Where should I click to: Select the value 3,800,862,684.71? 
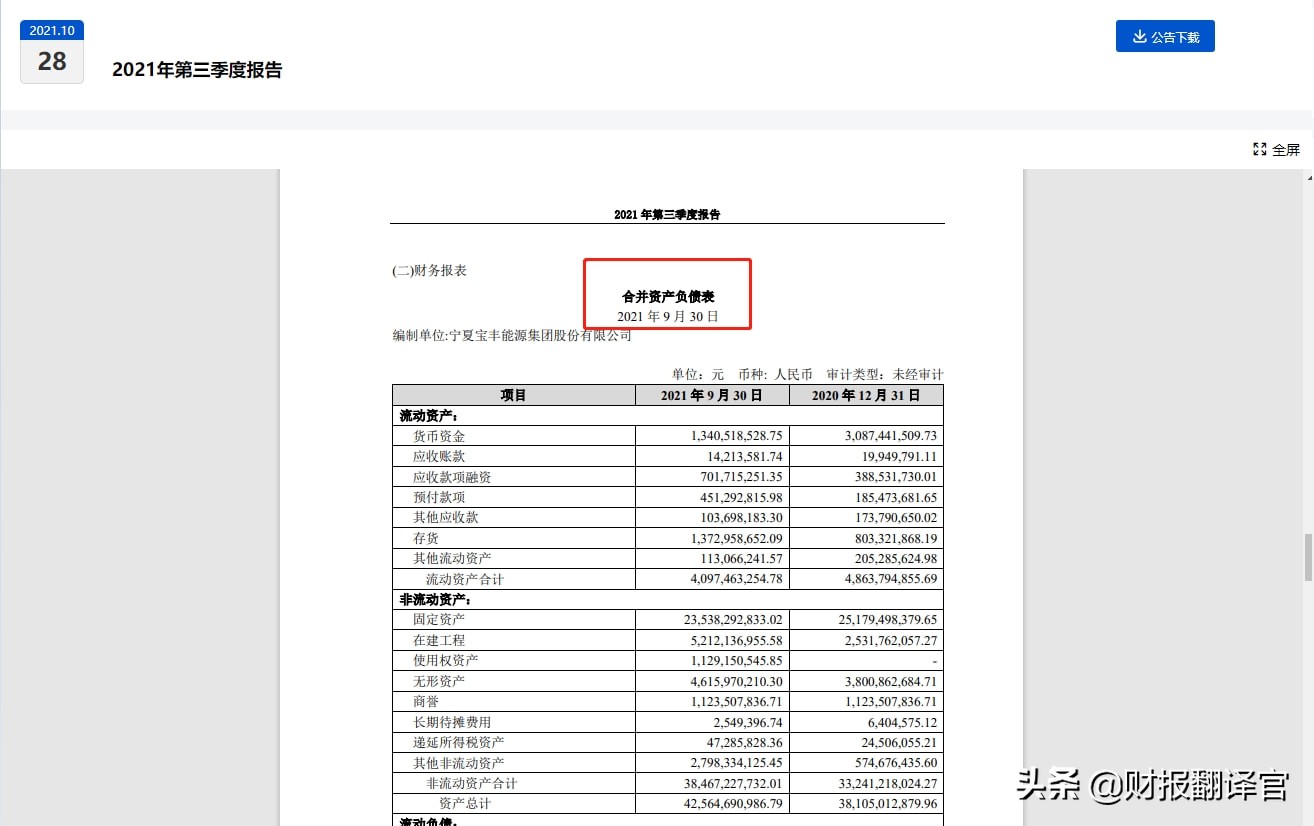click(x=890, y=681)
